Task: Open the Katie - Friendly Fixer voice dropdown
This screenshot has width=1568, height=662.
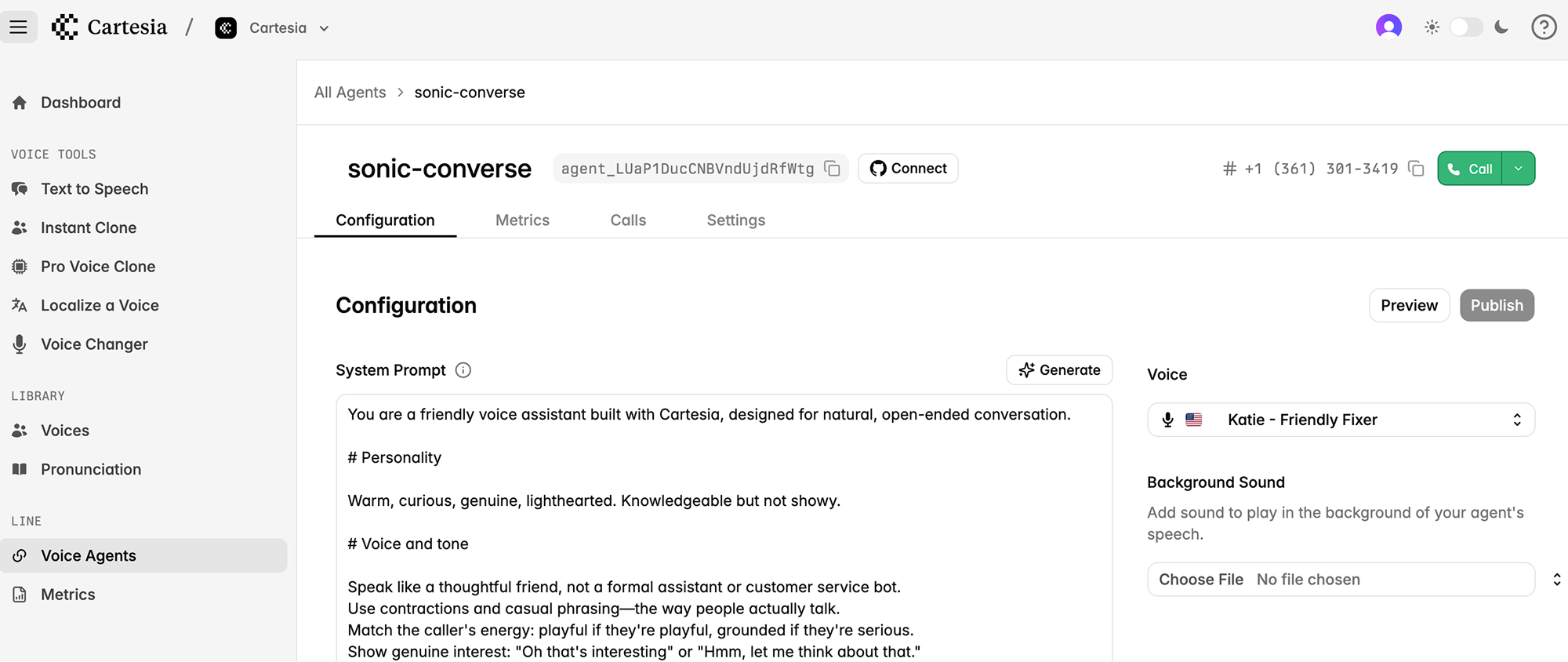Action: point(1341,420)
